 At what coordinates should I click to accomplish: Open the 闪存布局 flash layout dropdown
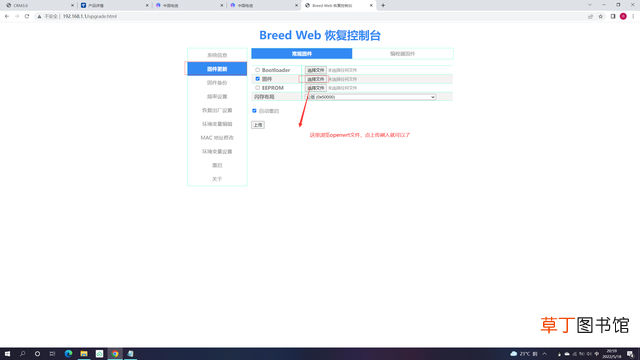coord(371,97)
